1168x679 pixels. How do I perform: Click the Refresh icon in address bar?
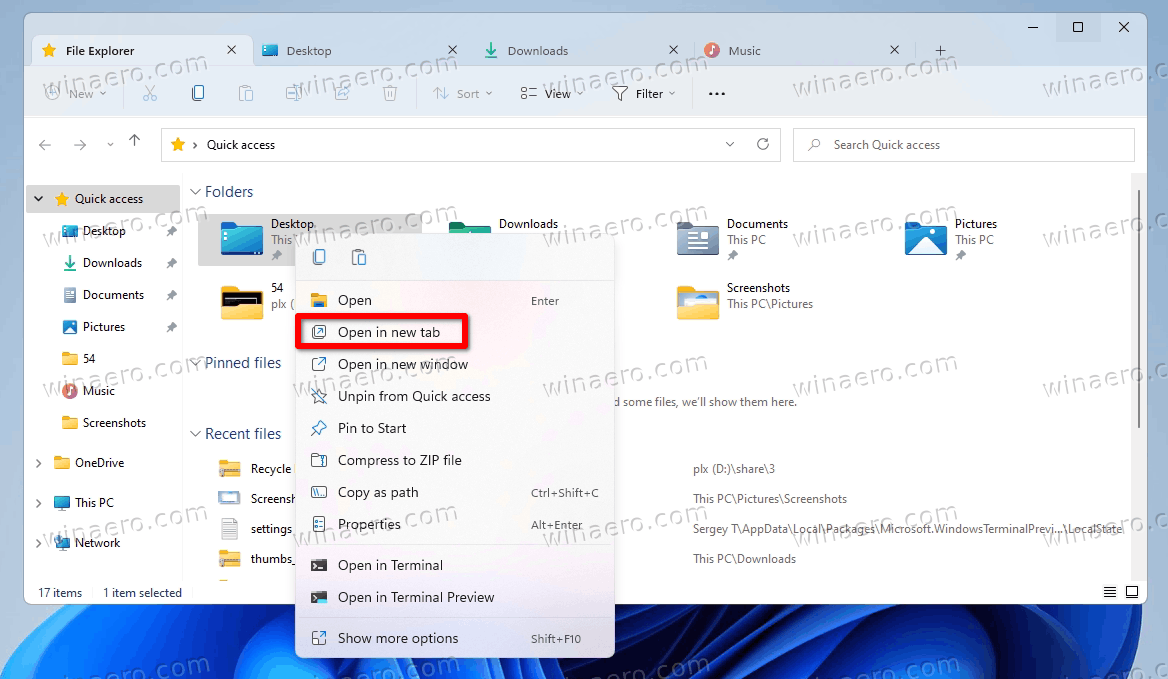tap(763, 144)
